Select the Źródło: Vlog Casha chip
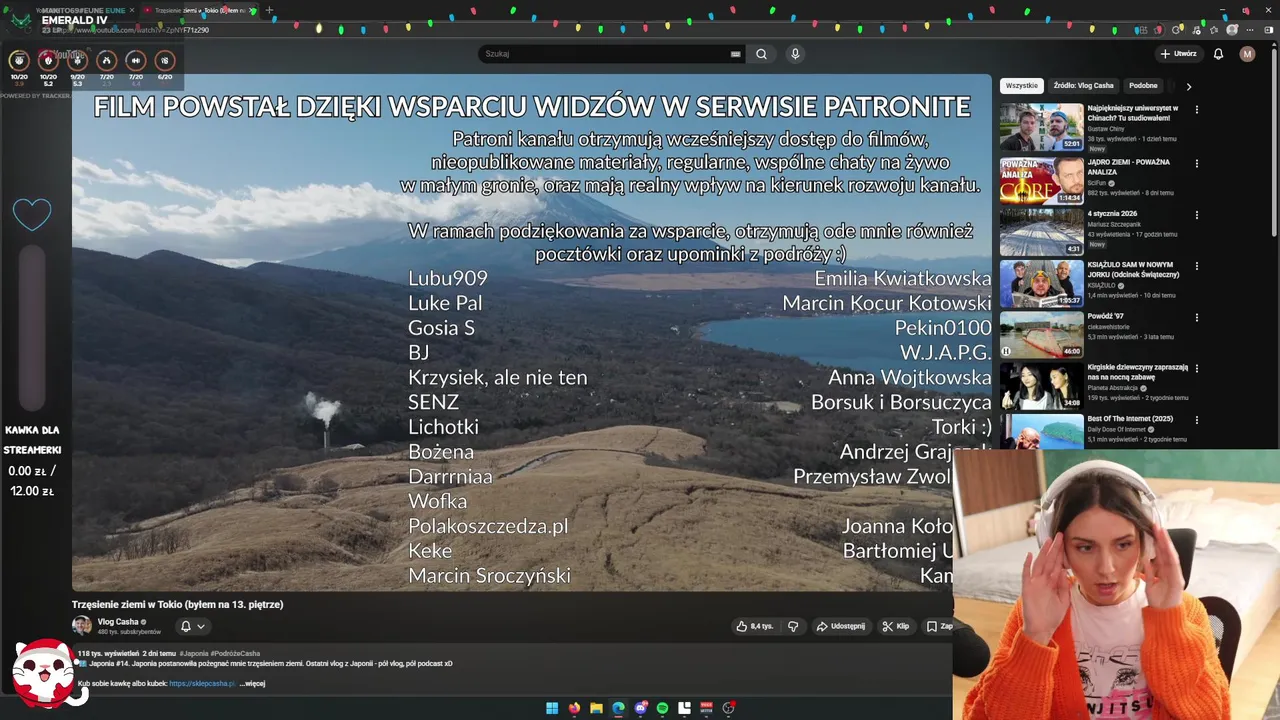This screenshot has width=1280, height=720. tap(1083, 86)
